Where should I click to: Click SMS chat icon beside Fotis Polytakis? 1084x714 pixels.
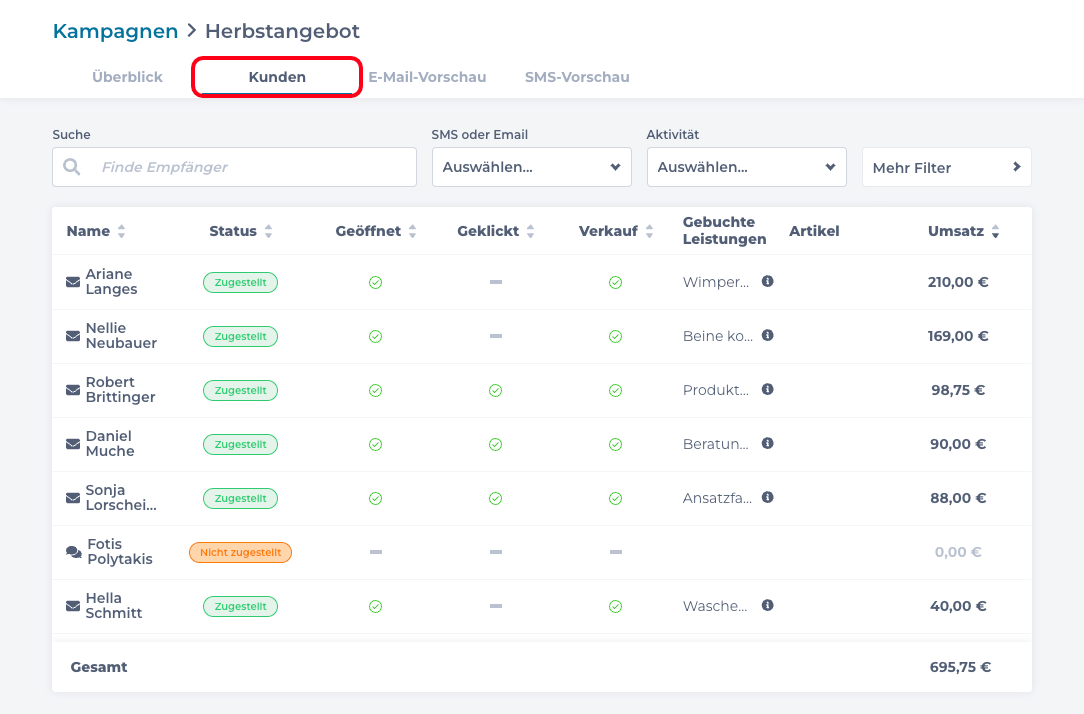pos(73,552)
